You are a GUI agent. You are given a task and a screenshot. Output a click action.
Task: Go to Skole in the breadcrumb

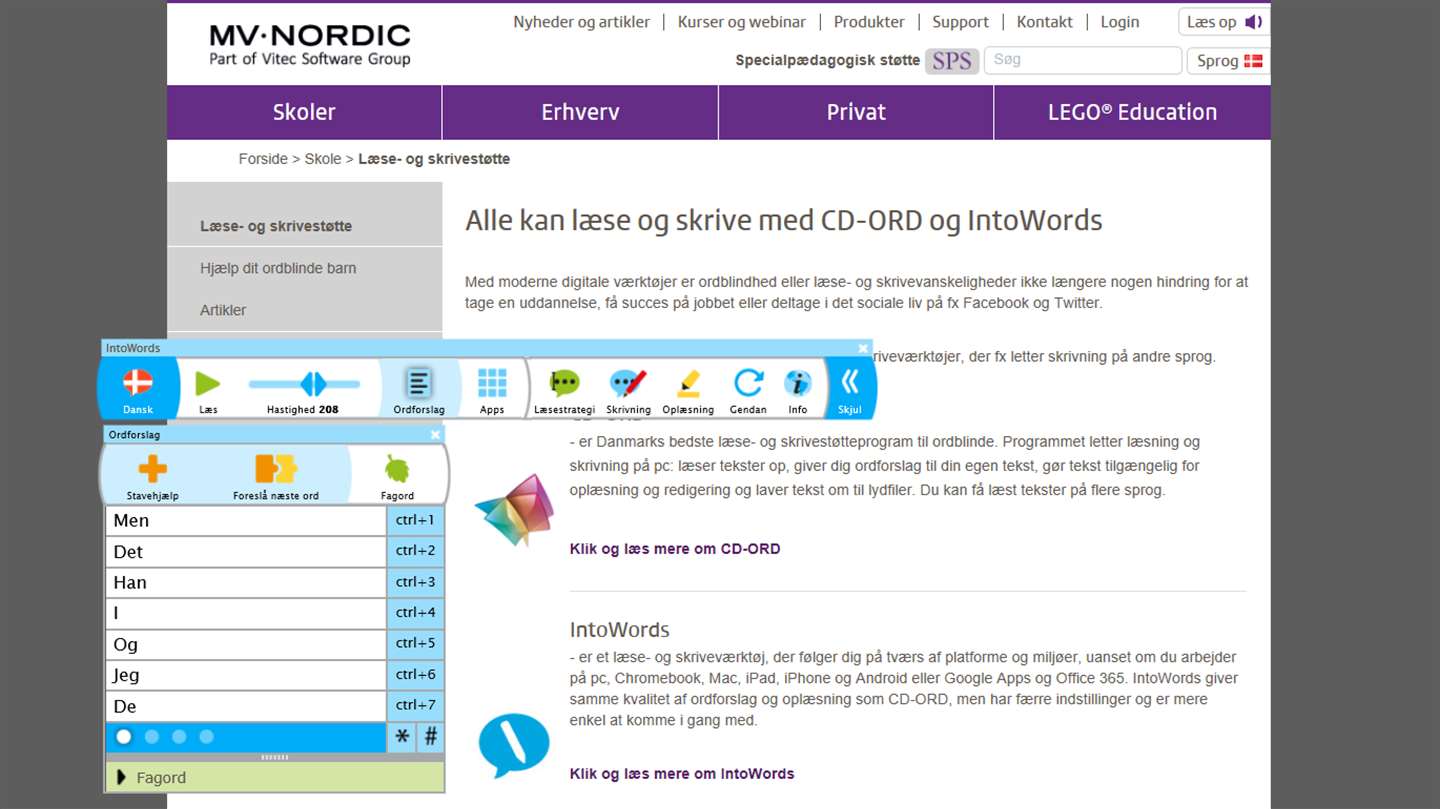click(x=323, y=159)
